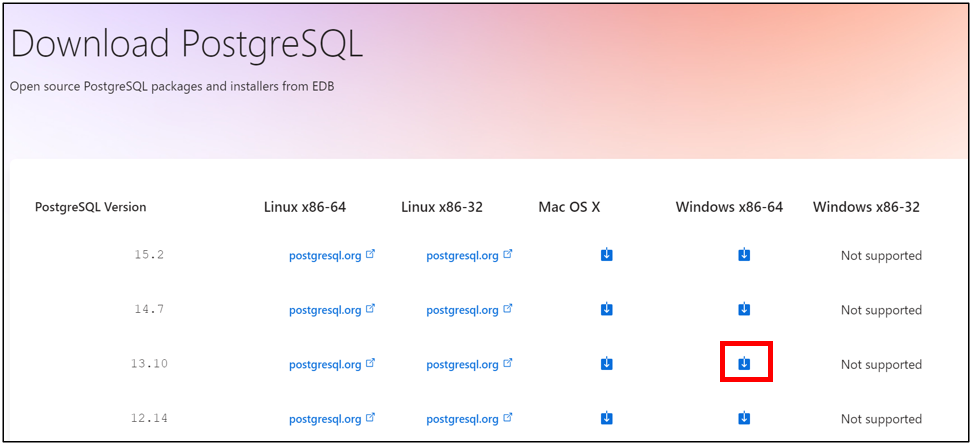
Task: Open postgresql.org link for 14.7 Linux x86-64
Action: 332,310
